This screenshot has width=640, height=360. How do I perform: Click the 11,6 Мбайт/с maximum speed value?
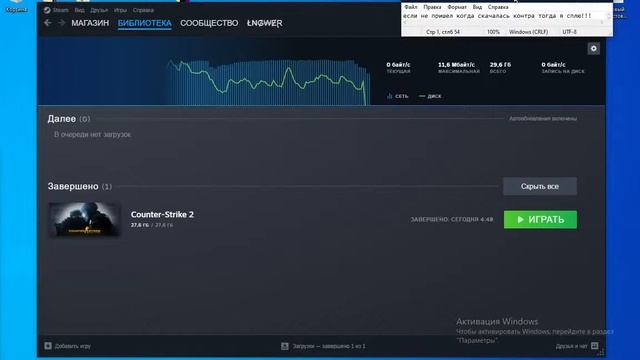[456, 64]
